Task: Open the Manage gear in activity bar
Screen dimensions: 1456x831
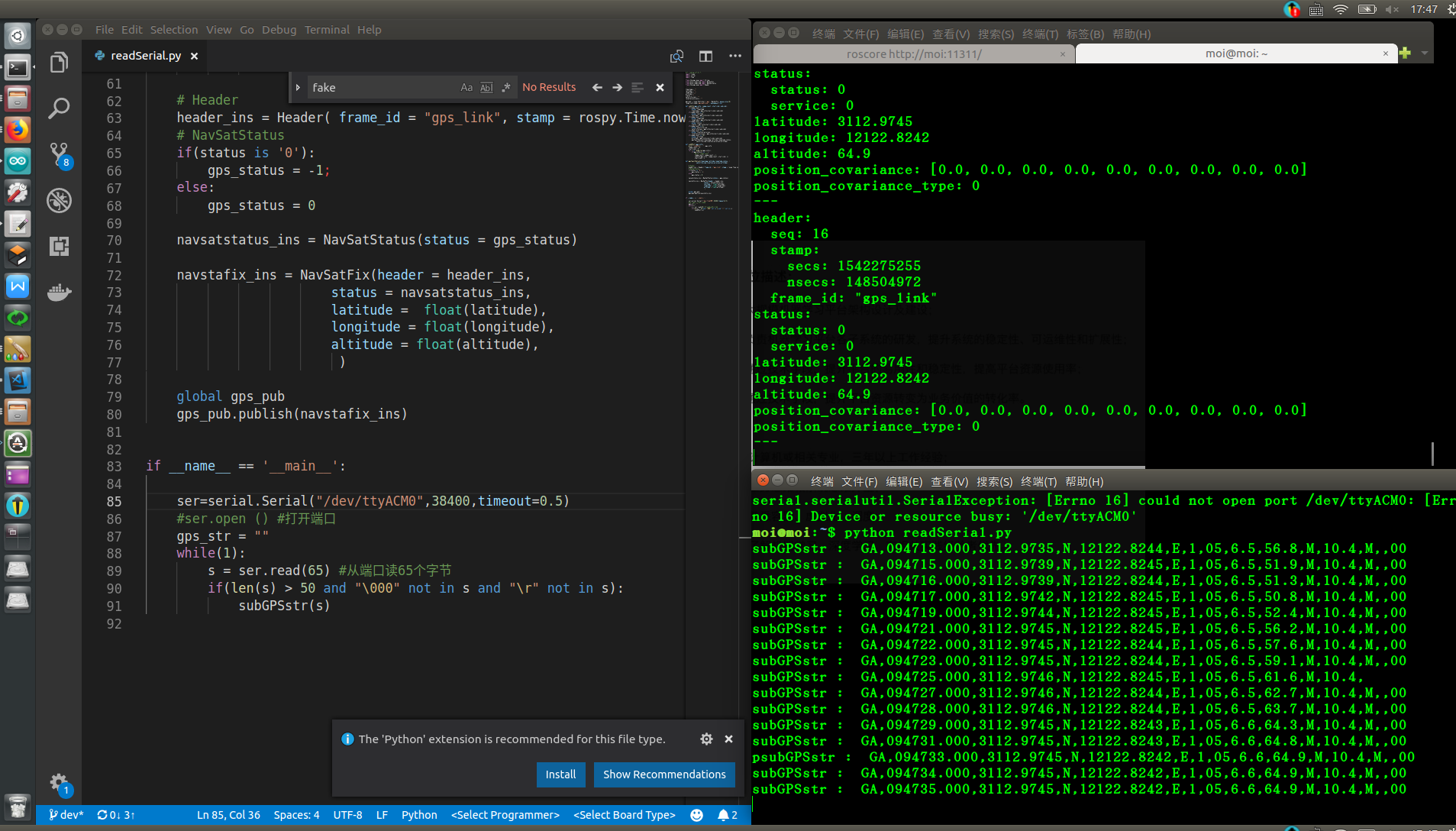Action: [x=59, y=783]
